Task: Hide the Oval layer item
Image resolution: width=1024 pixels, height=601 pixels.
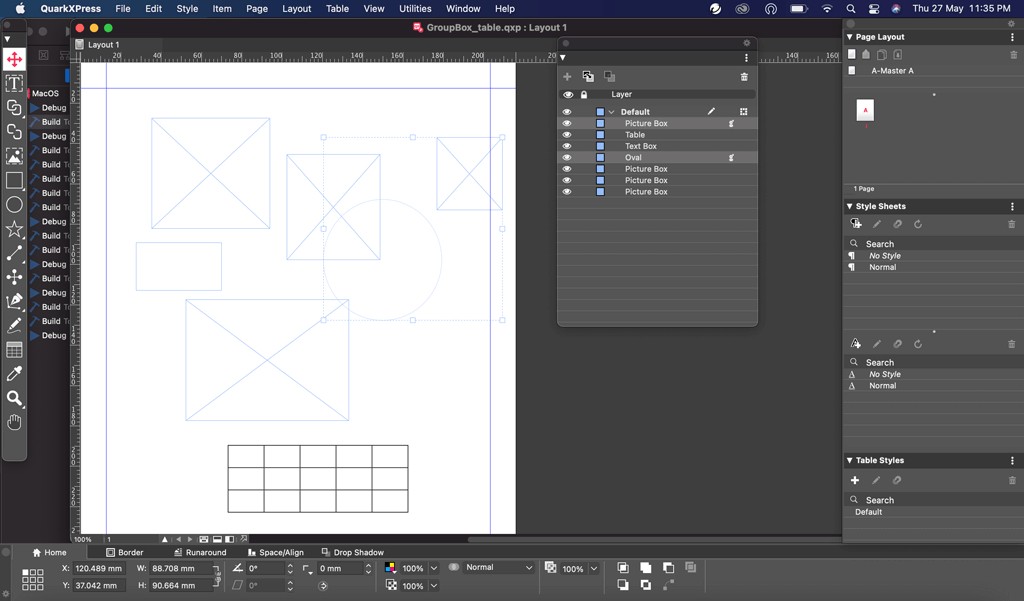Action: 567,157
